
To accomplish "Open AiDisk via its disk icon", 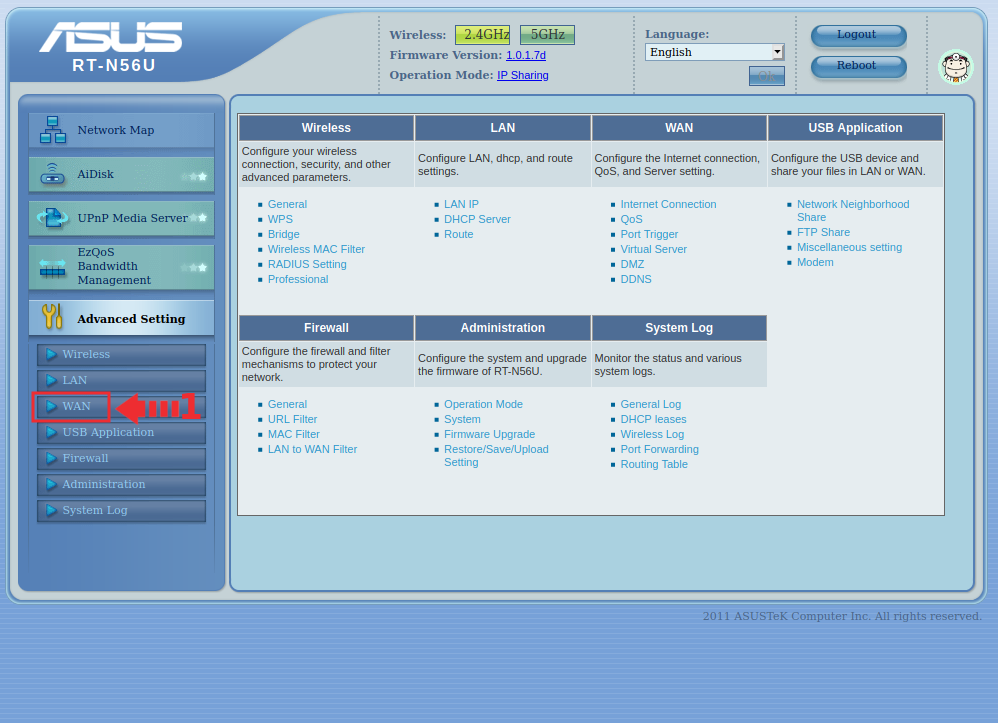I will tap(52, 175).
